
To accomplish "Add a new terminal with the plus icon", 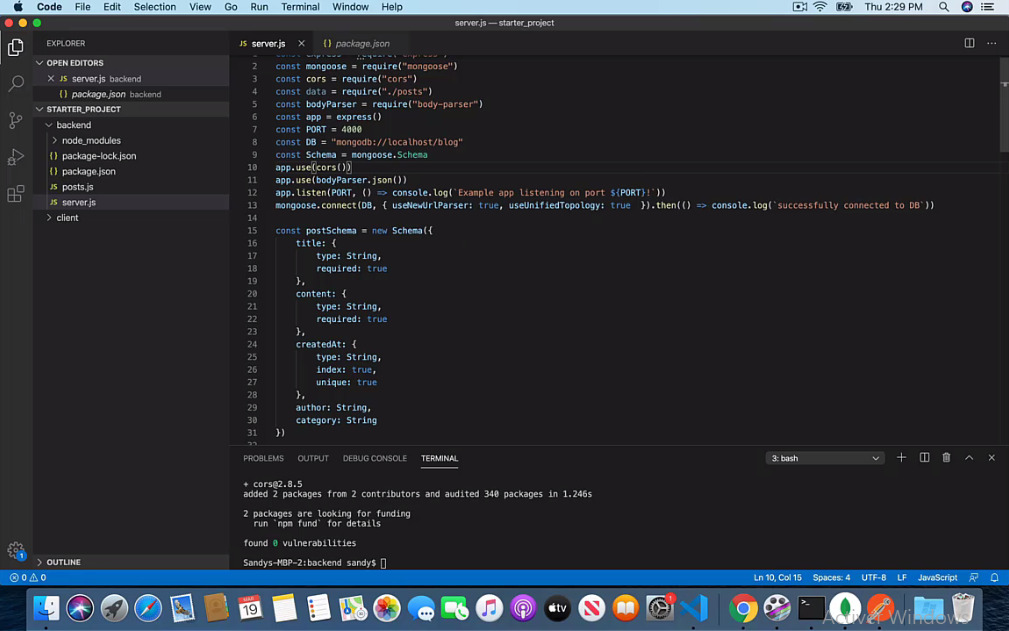I will [x=901, y=457].
